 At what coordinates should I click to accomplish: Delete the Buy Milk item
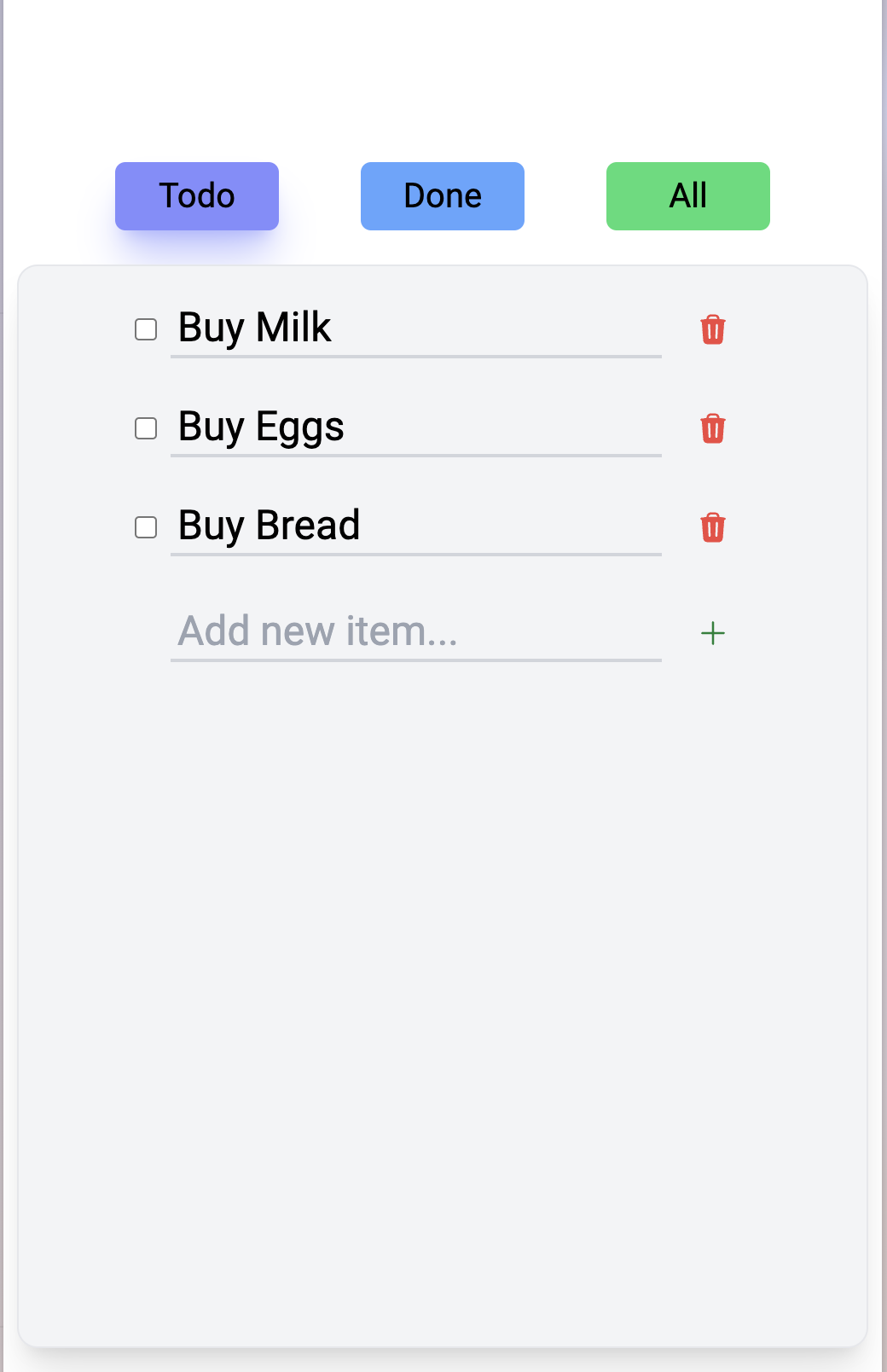(713, 329)
